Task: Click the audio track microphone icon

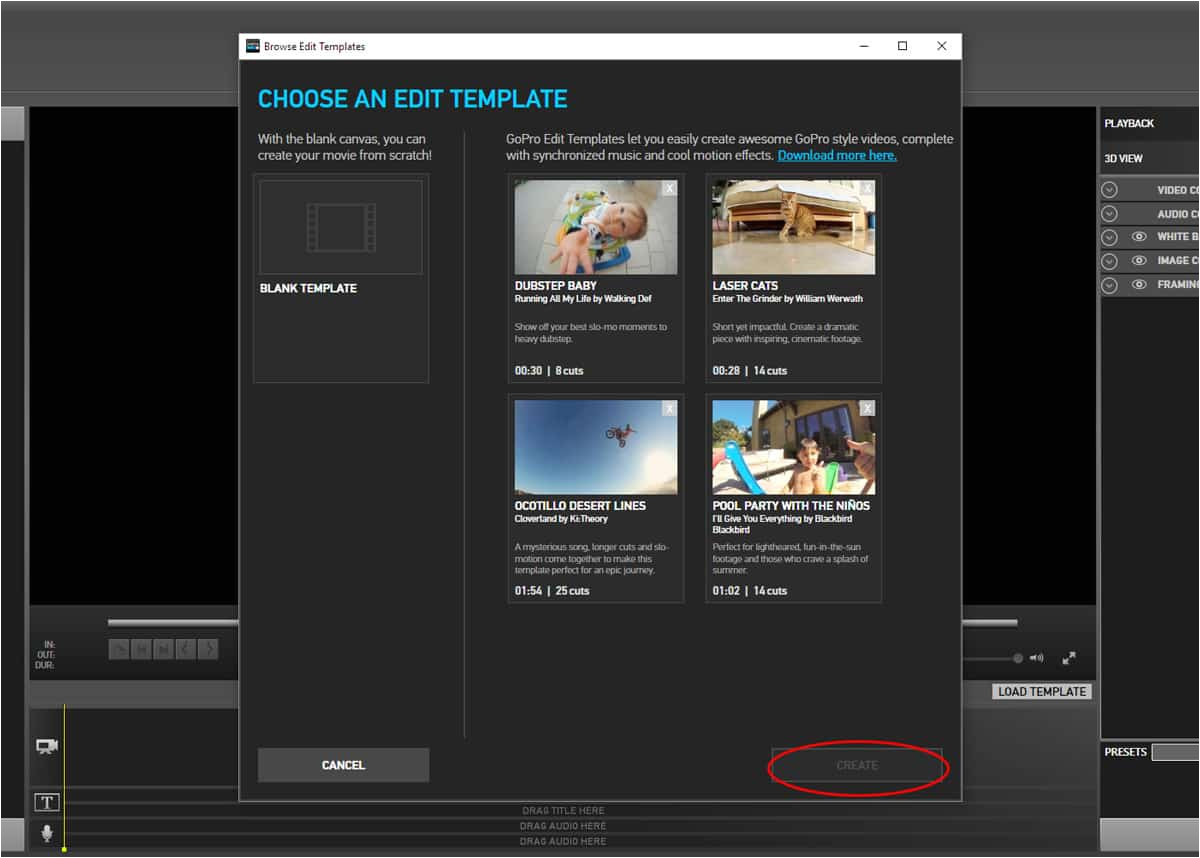Action: (x=47, y=833)
